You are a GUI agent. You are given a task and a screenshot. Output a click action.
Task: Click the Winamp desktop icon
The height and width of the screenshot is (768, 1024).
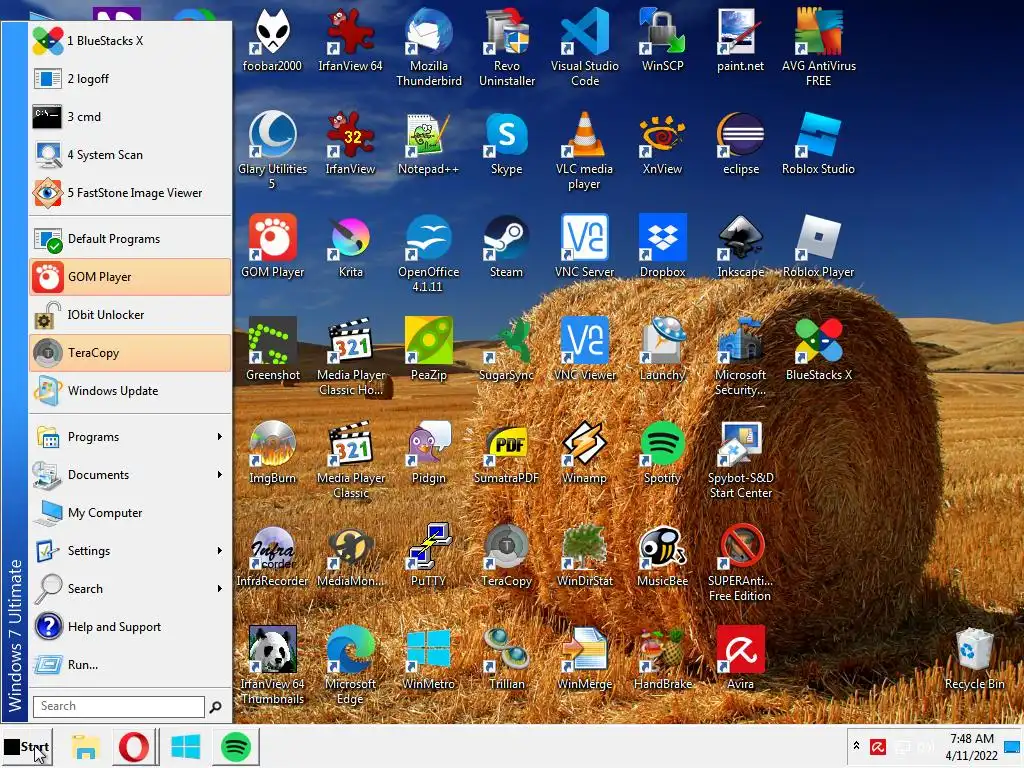coord(584,453)
